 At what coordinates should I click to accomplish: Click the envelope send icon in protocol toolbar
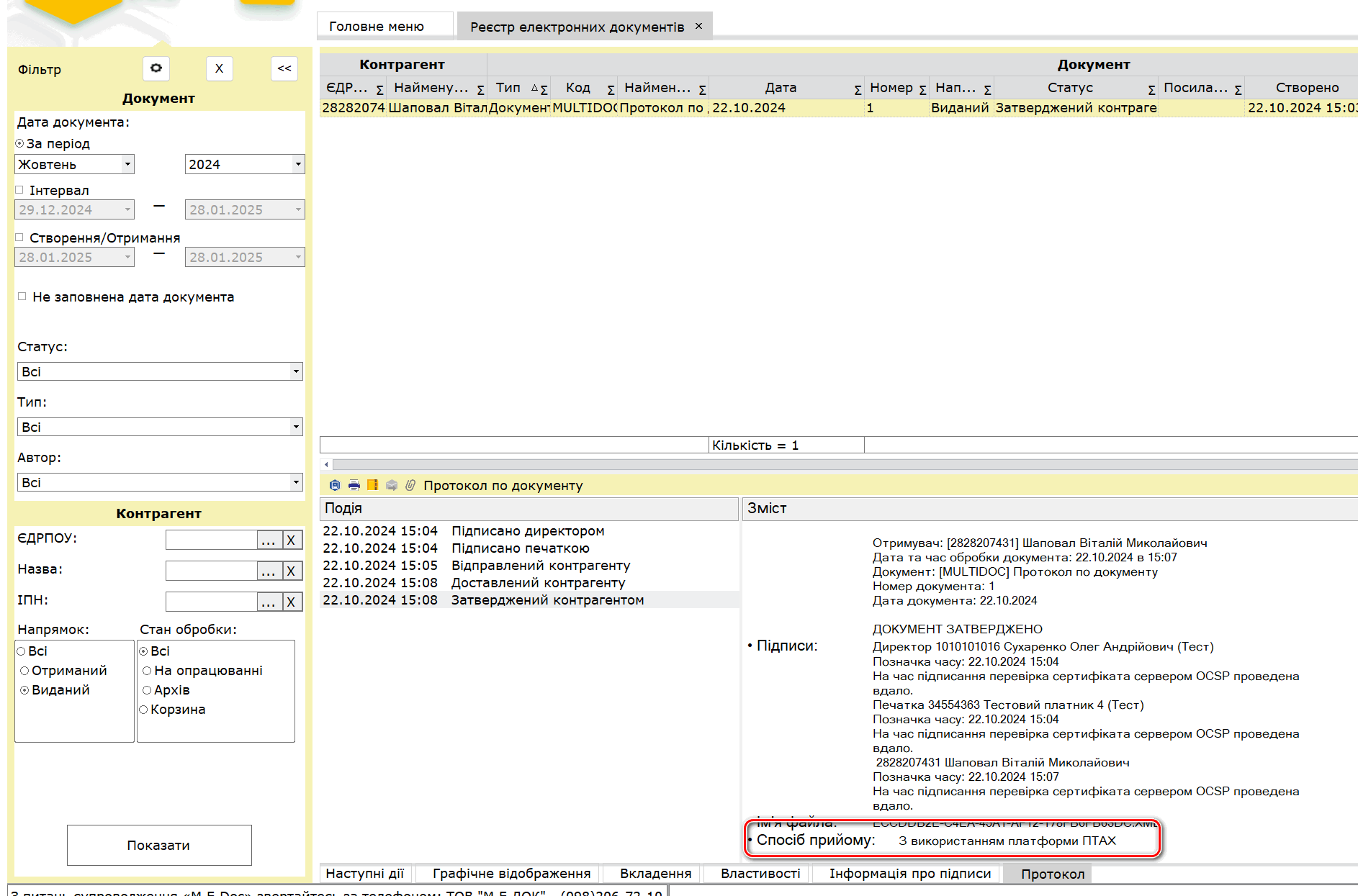click(x=392, y=485)
